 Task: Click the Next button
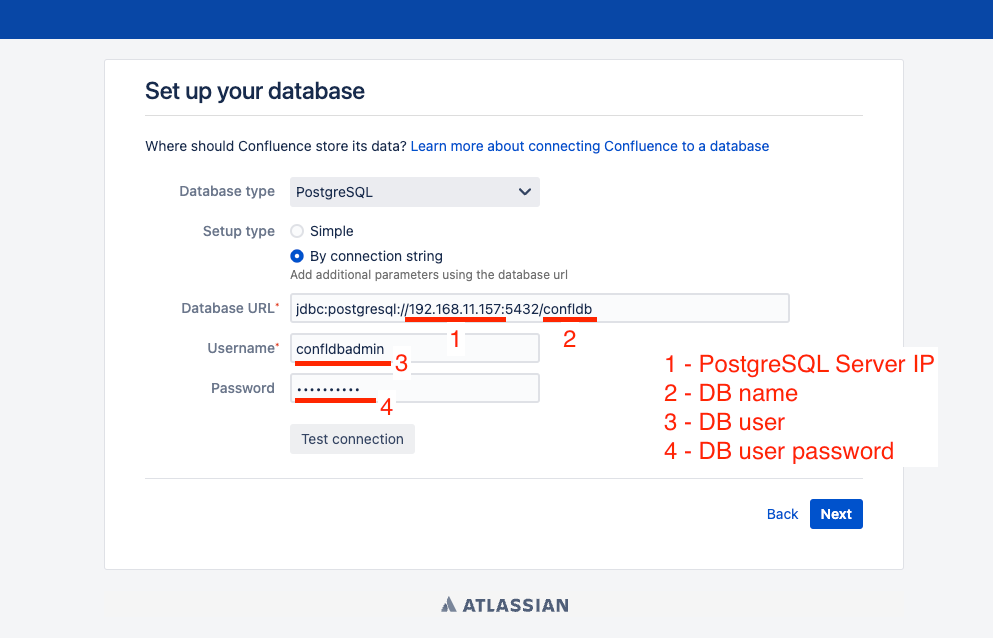[x=836, y=514]
